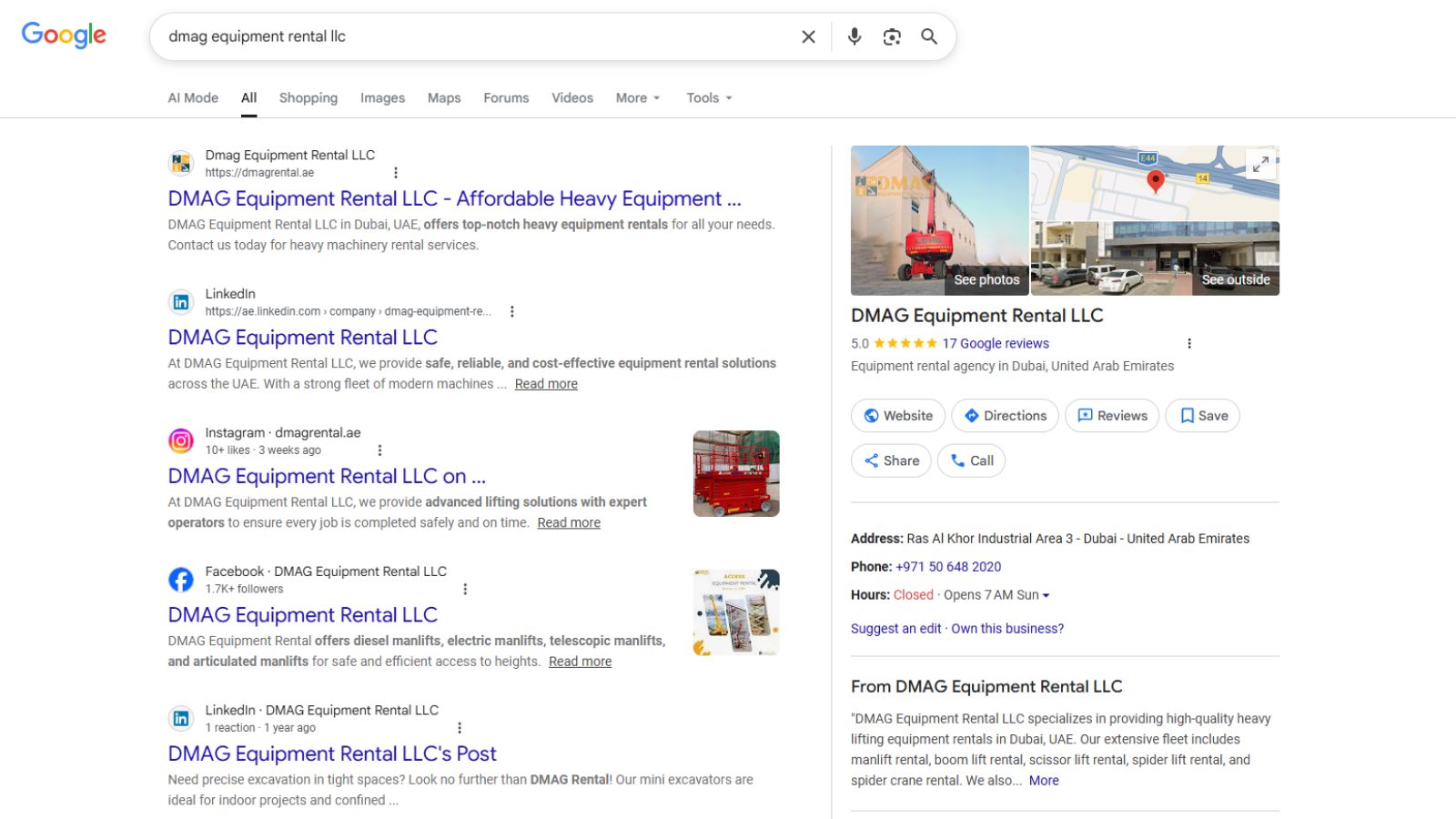Screen dimensions: 1456x819
Task: Open See outside street view thumbnail
Action: click(x=1155, y=258)
